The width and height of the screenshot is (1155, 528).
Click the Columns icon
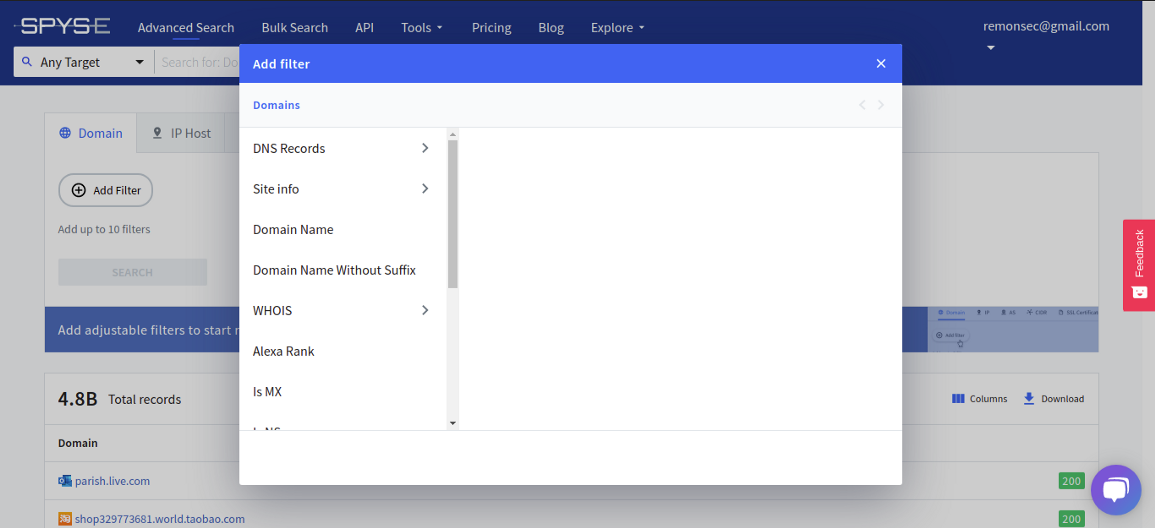(x=958, y=398)
